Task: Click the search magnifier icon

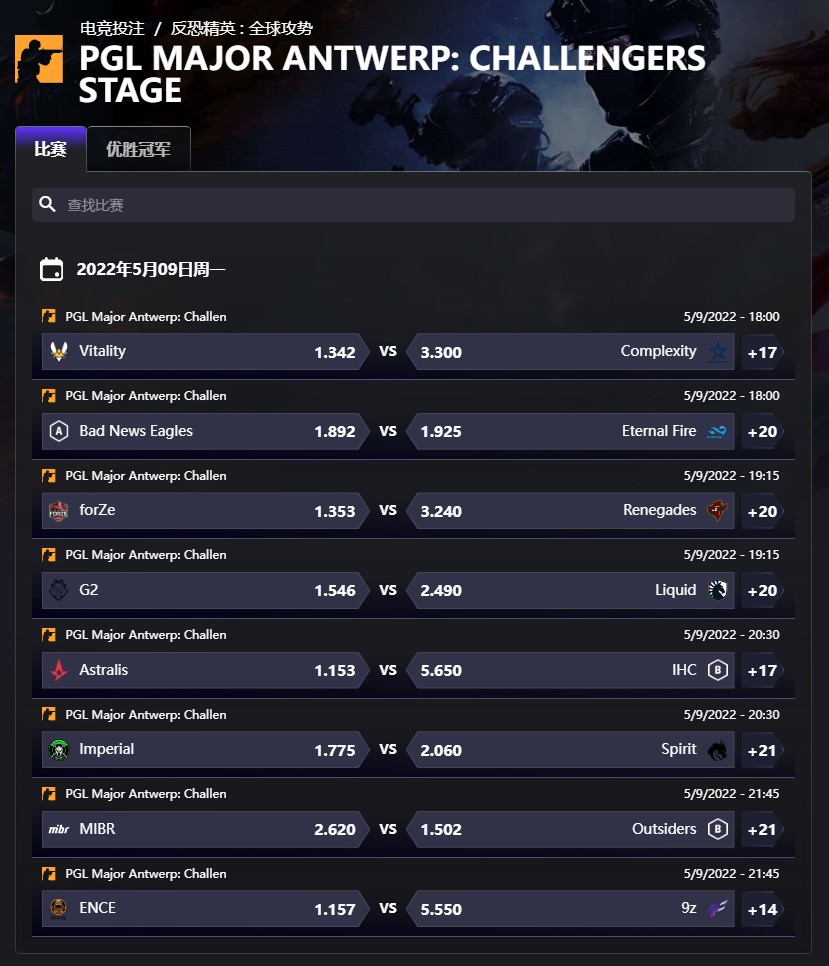Action: coord(47,205)
